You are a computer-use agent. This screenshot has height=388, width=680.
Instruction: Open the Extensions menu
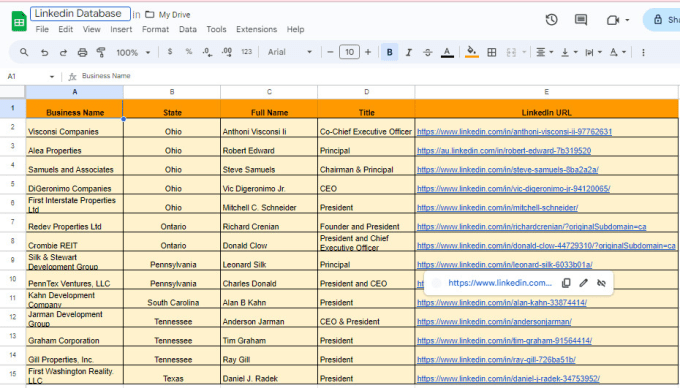click(256, 29)
